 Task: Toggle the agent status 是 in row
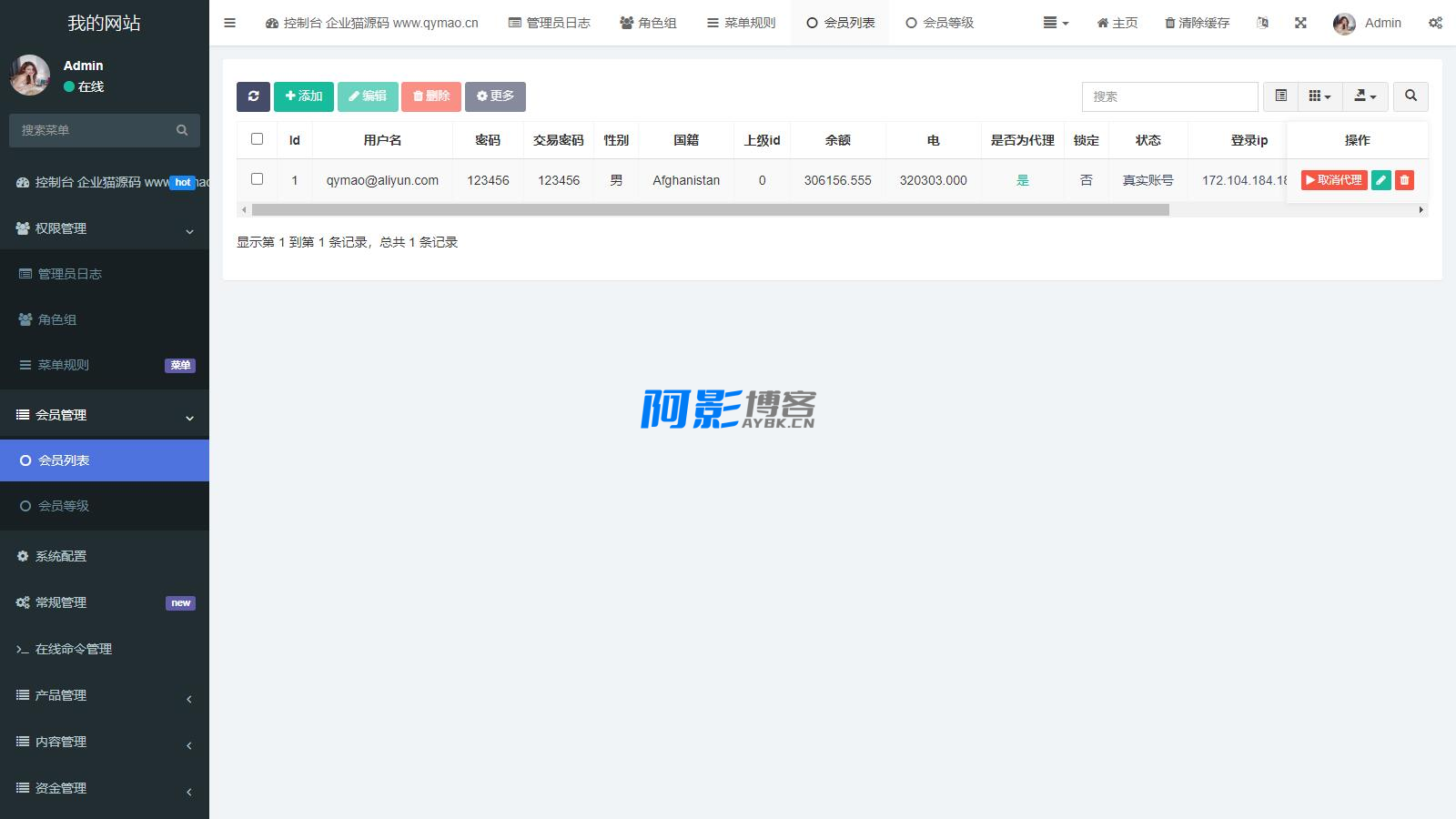click(x=1022, y=180)
